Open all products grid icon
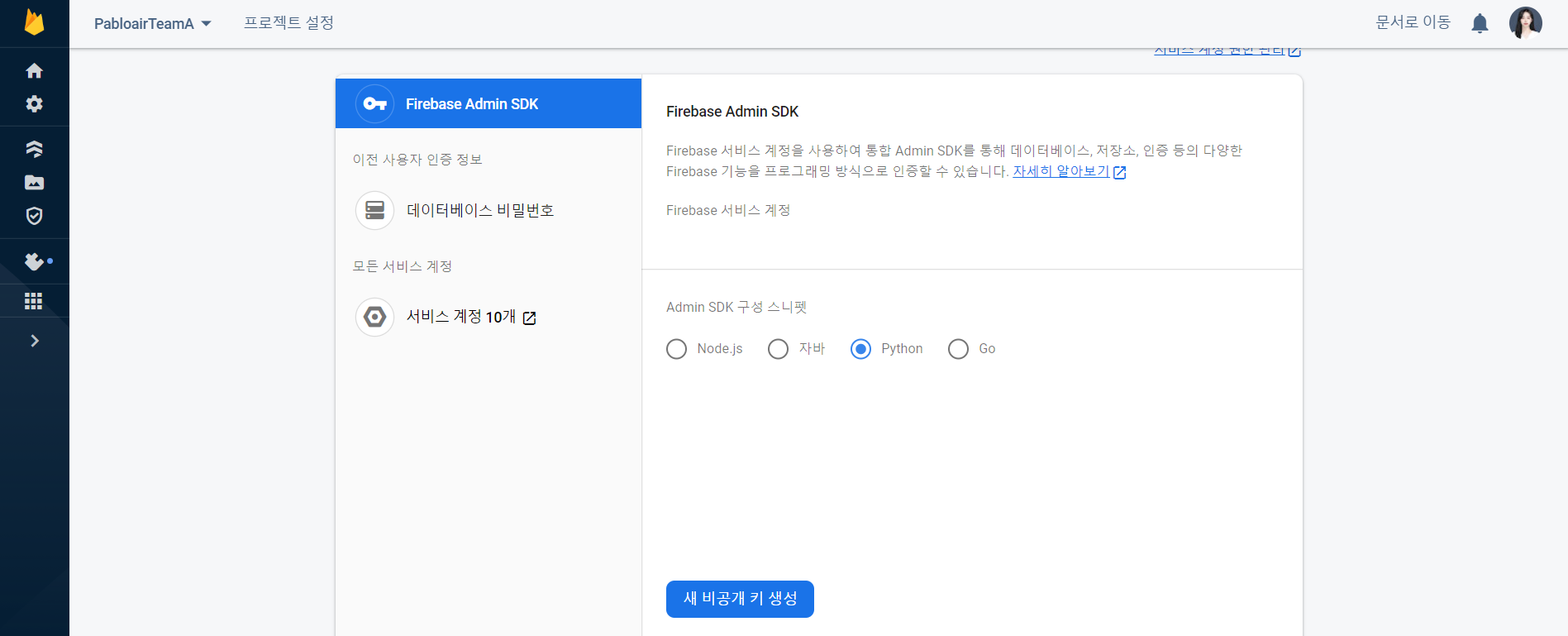This screenshot has height=636, width=1568. [x=34, y=301]
